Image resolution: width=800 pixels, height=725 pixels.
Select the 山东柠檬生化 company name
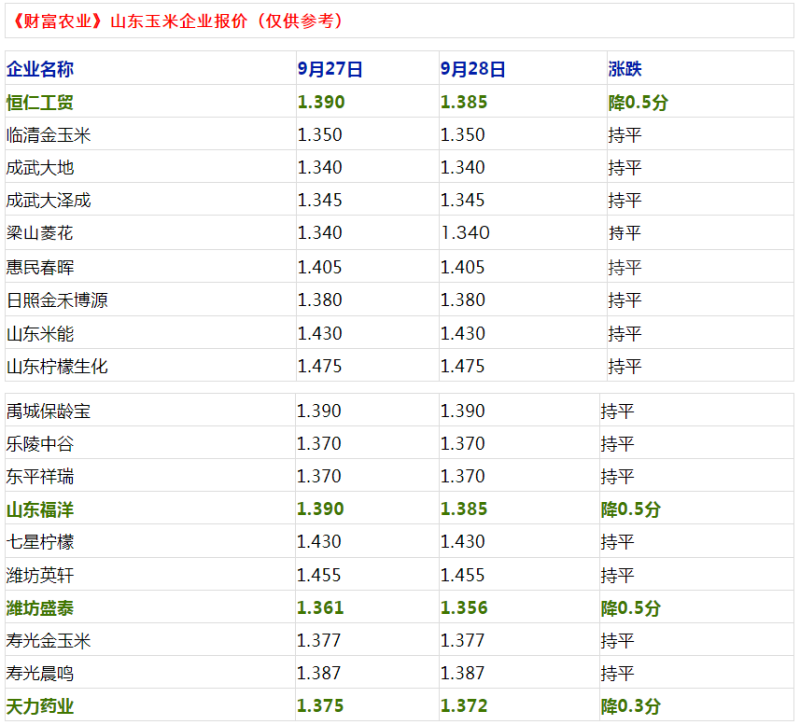tap(57, 366)
